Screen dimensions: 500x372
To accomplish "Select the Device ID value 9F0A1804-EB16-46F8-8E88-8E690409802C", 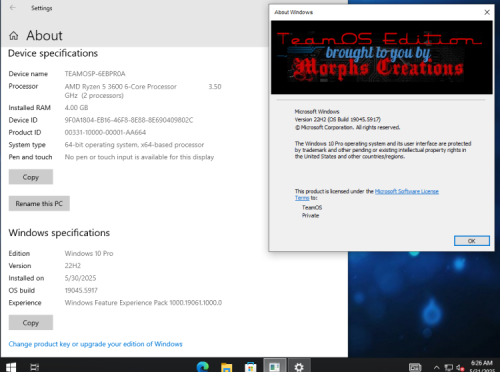I will 129,120.
